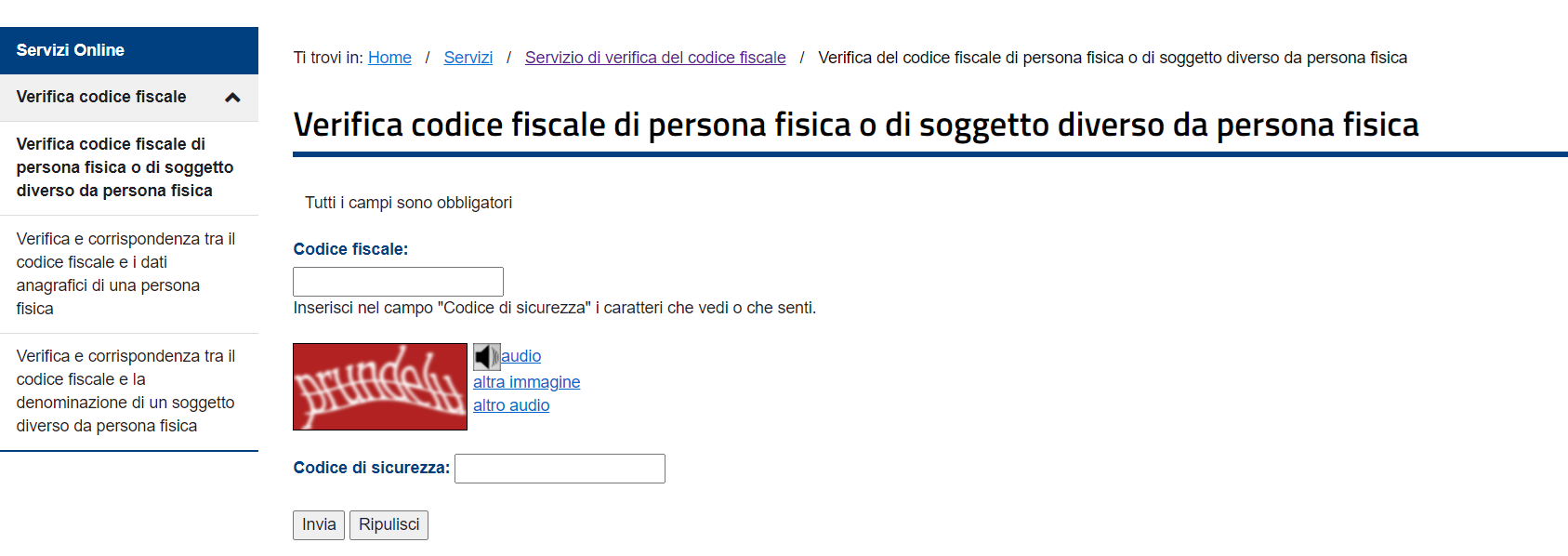The height and width of the screenshot is (556, 1568).
Task: Request altra immagine for the CAPTCHA
Action: click(x=526, y=382)
